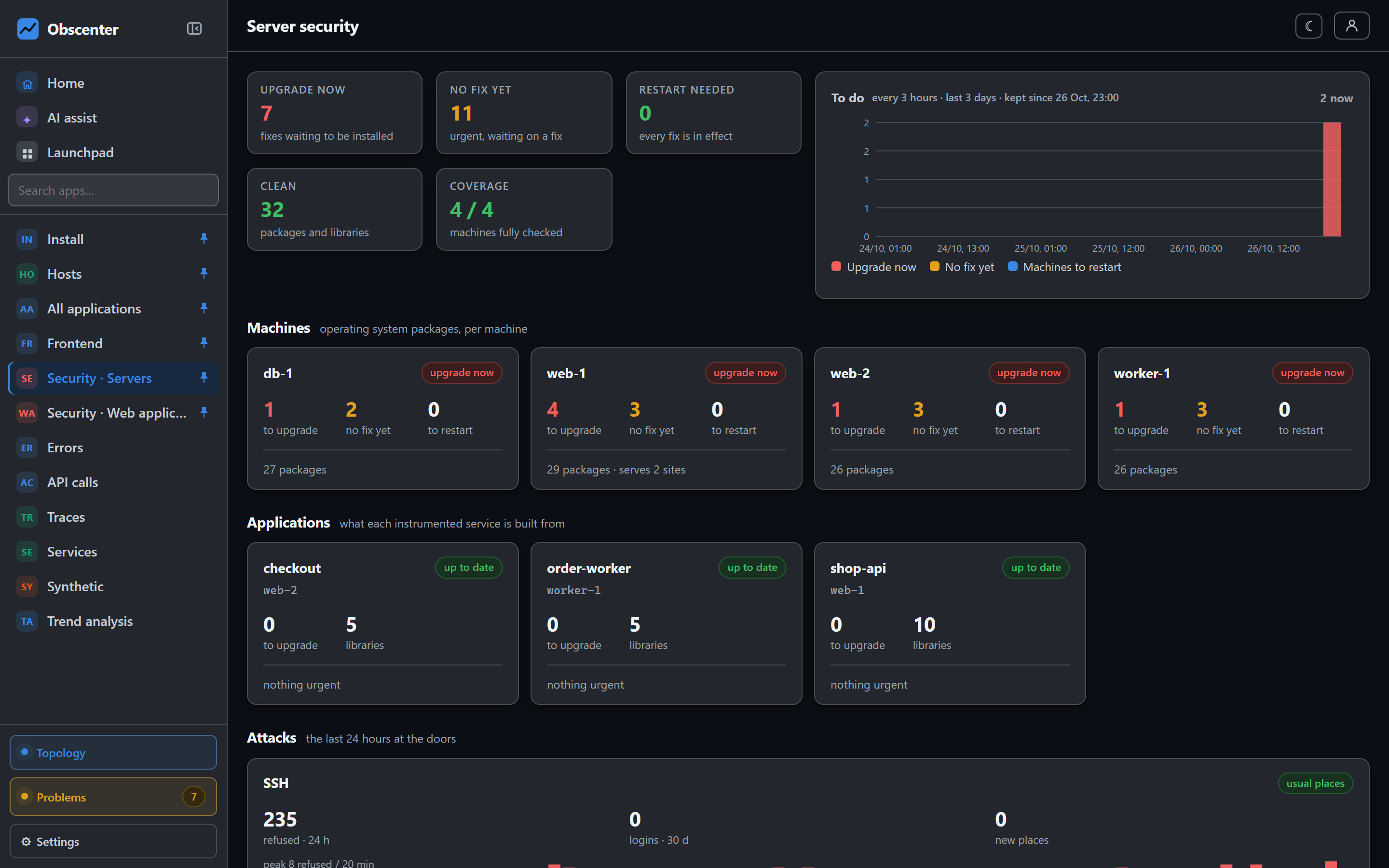Unpin Security · Servers with its pin icon
Viewport: 1389px width, 868px height.
click(x=204, y=377)
